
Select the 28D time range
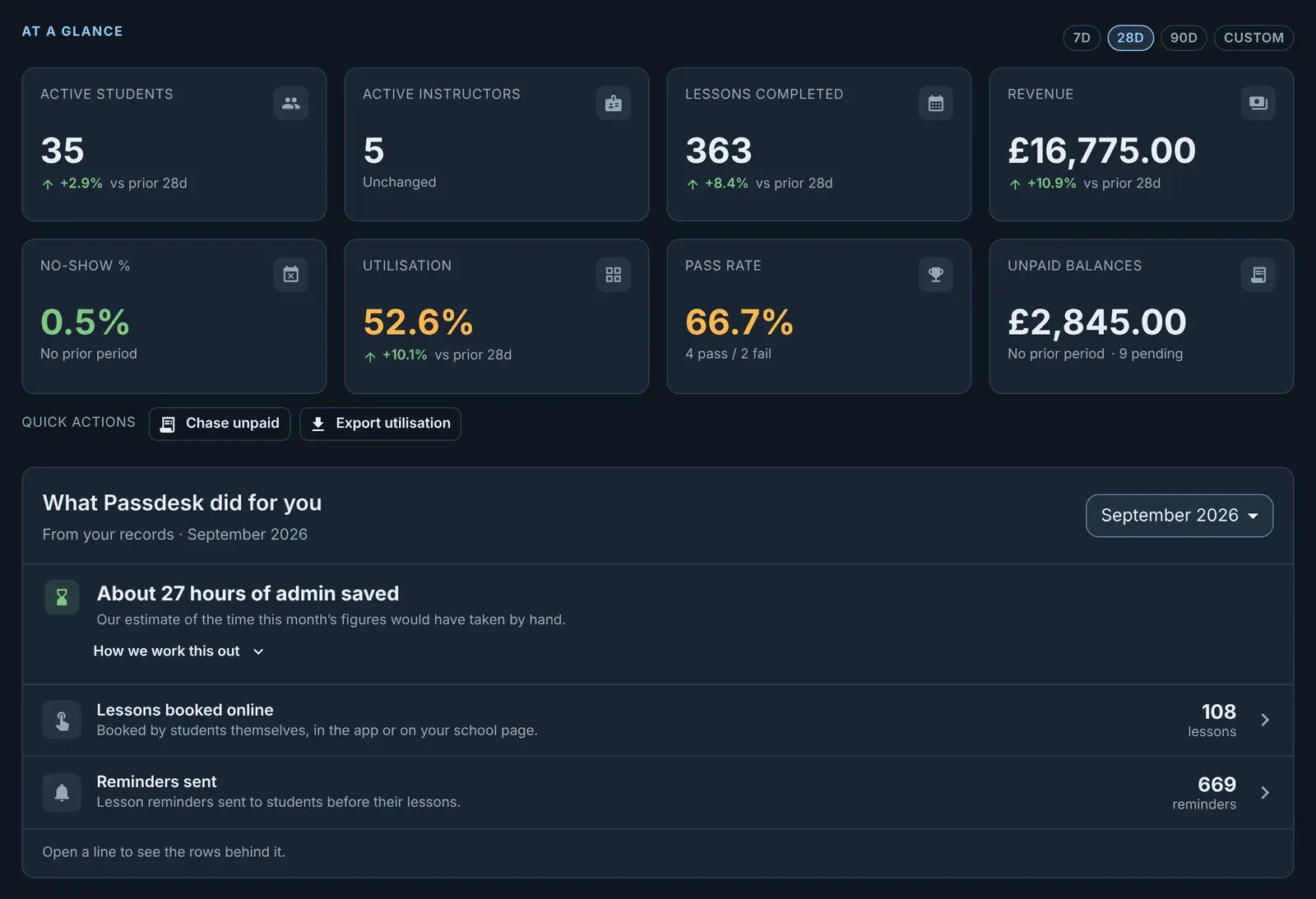point(1131,38)
